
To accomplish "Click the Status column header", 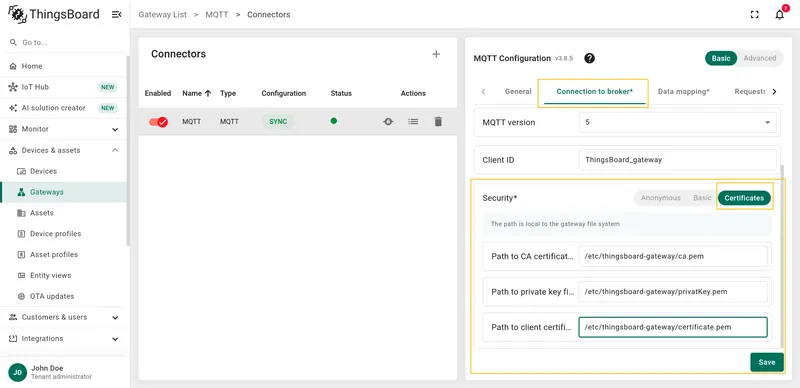I will pos(341,93).
